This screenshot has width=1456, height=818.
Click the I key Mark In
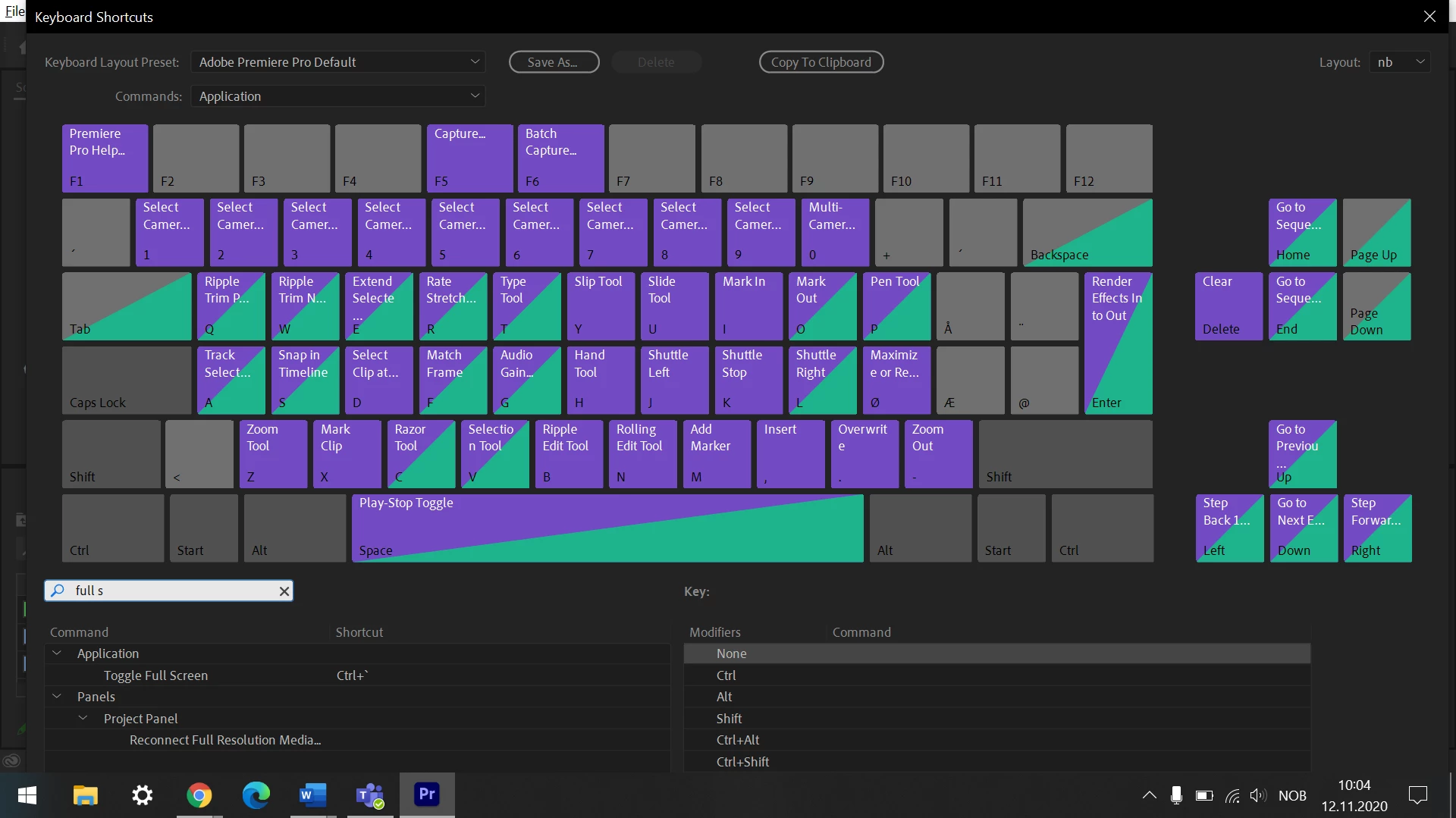tap(748, 306)
